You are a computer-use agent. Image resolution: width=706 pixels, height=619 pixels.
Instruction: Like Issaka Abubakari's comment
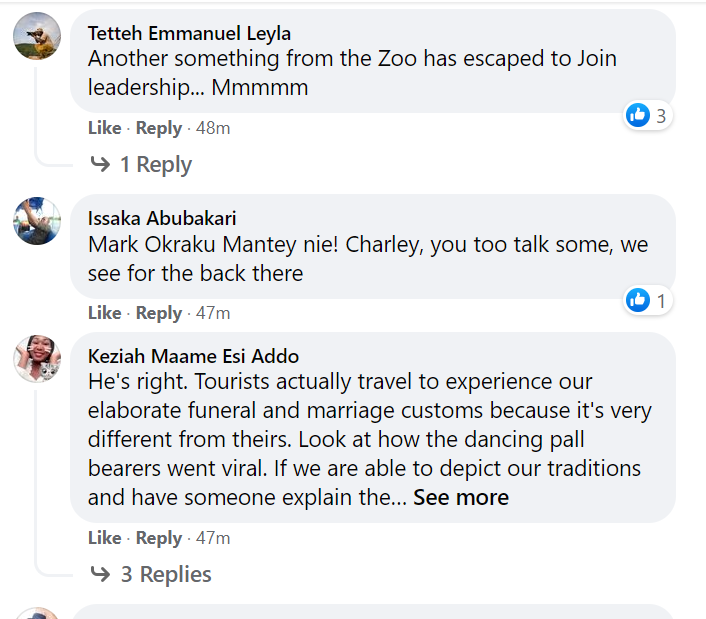[x=104, y=313]
